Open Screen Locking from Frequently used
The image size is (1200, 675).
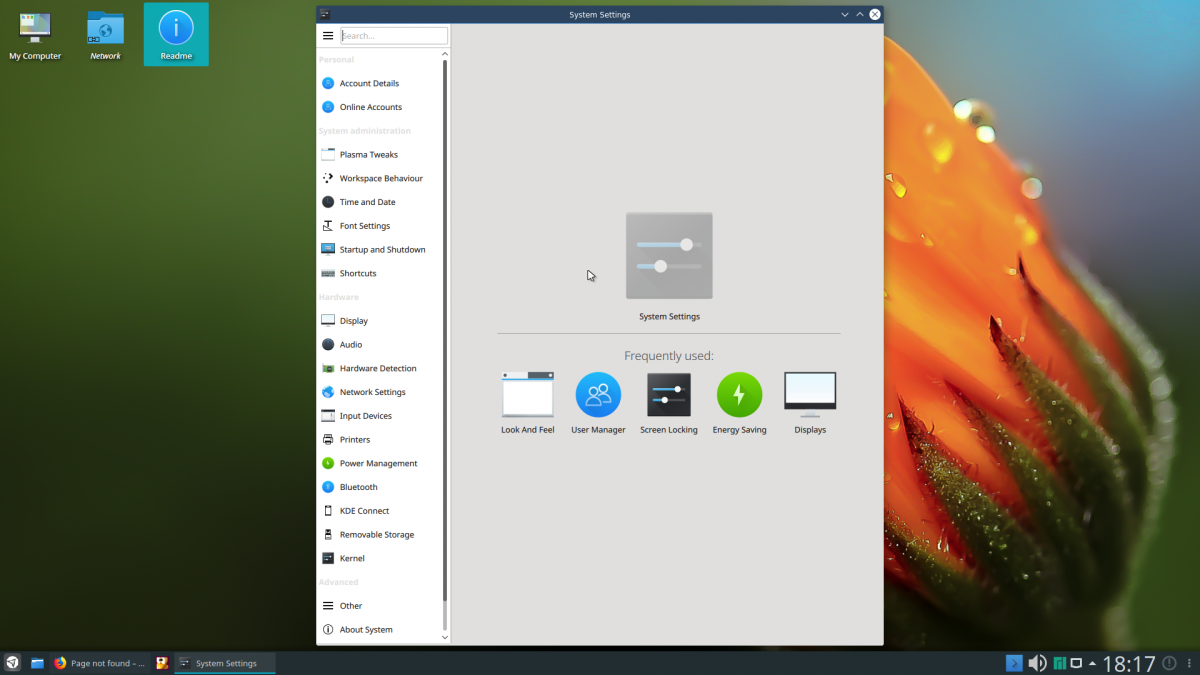click(668, 395)
